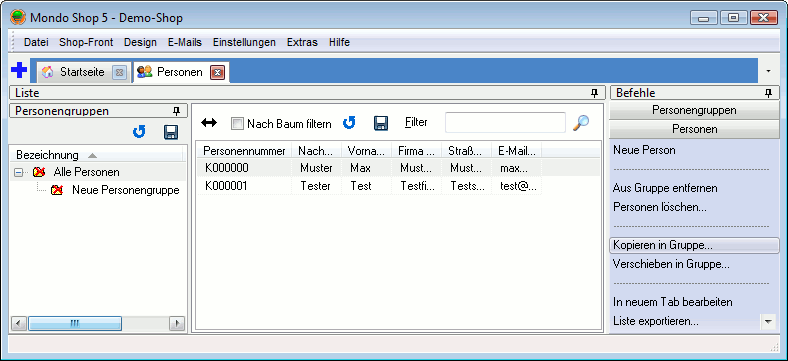This screenshot has height=361, width=788.
Task: Click the E-Mail column header
Action: coord(517,150)
